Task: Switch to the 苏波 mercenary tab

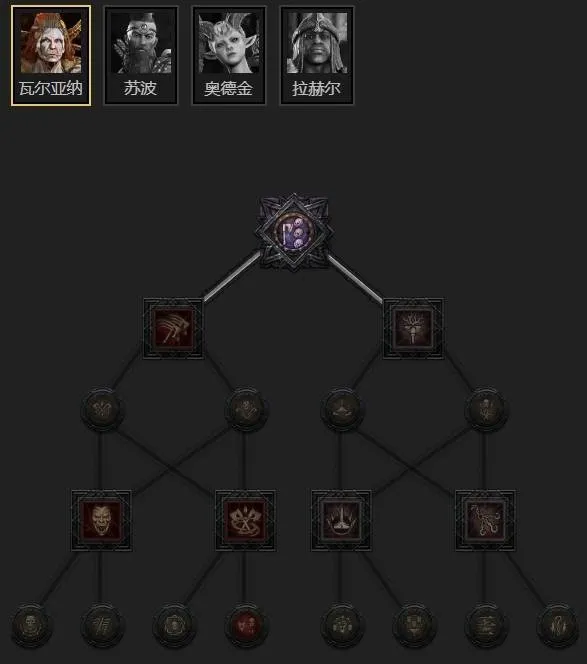Action: 141,55
